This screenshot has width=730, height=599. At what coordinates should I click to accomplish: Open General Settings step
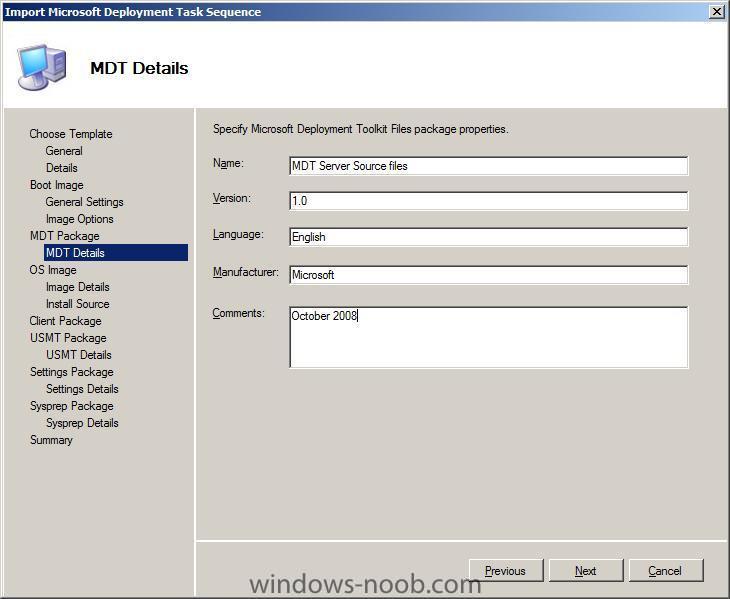[x=85, y=202]
